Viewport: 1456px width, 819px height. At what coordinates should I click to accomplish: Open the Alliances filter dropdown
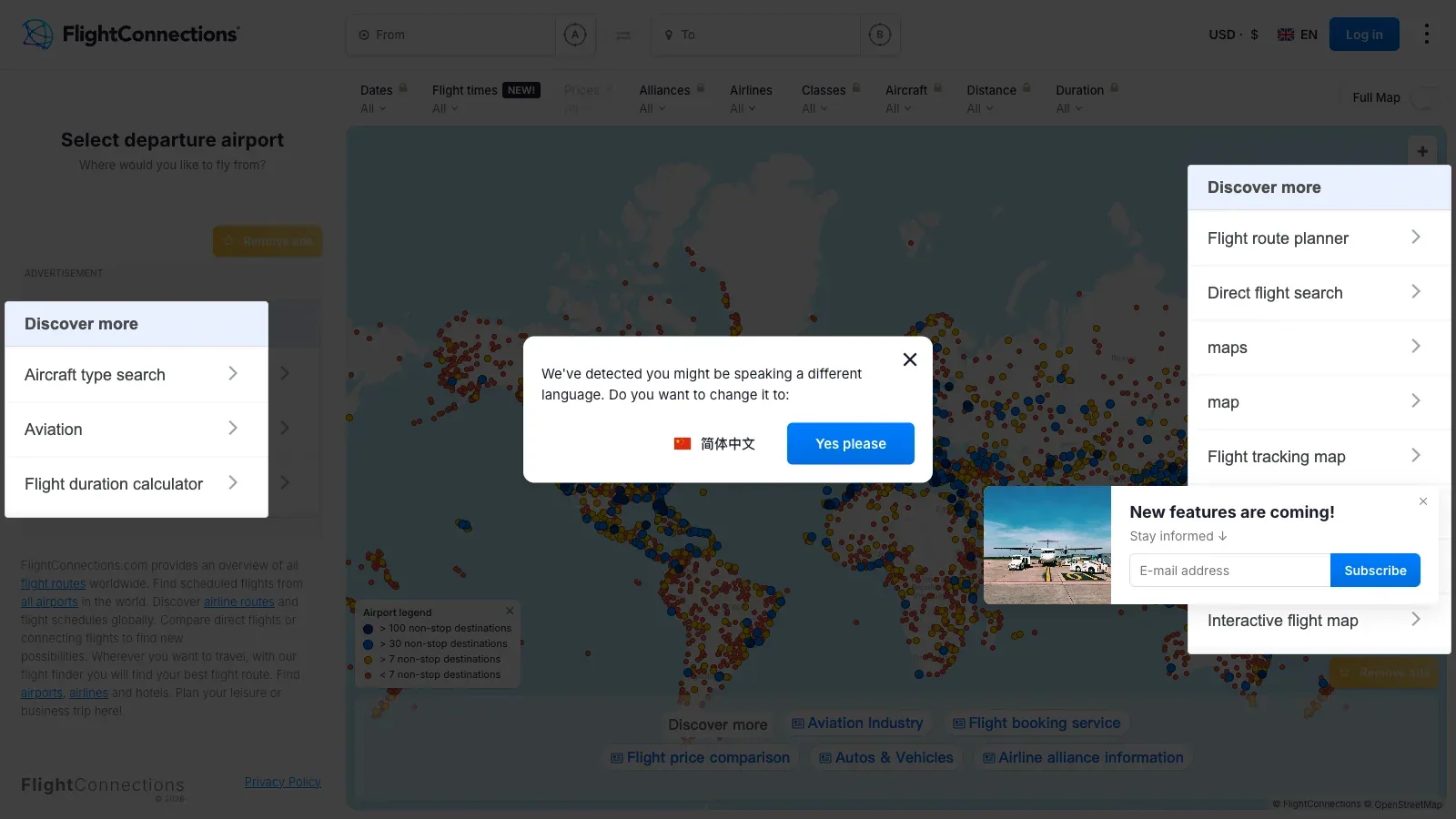(x=652, y=108)
